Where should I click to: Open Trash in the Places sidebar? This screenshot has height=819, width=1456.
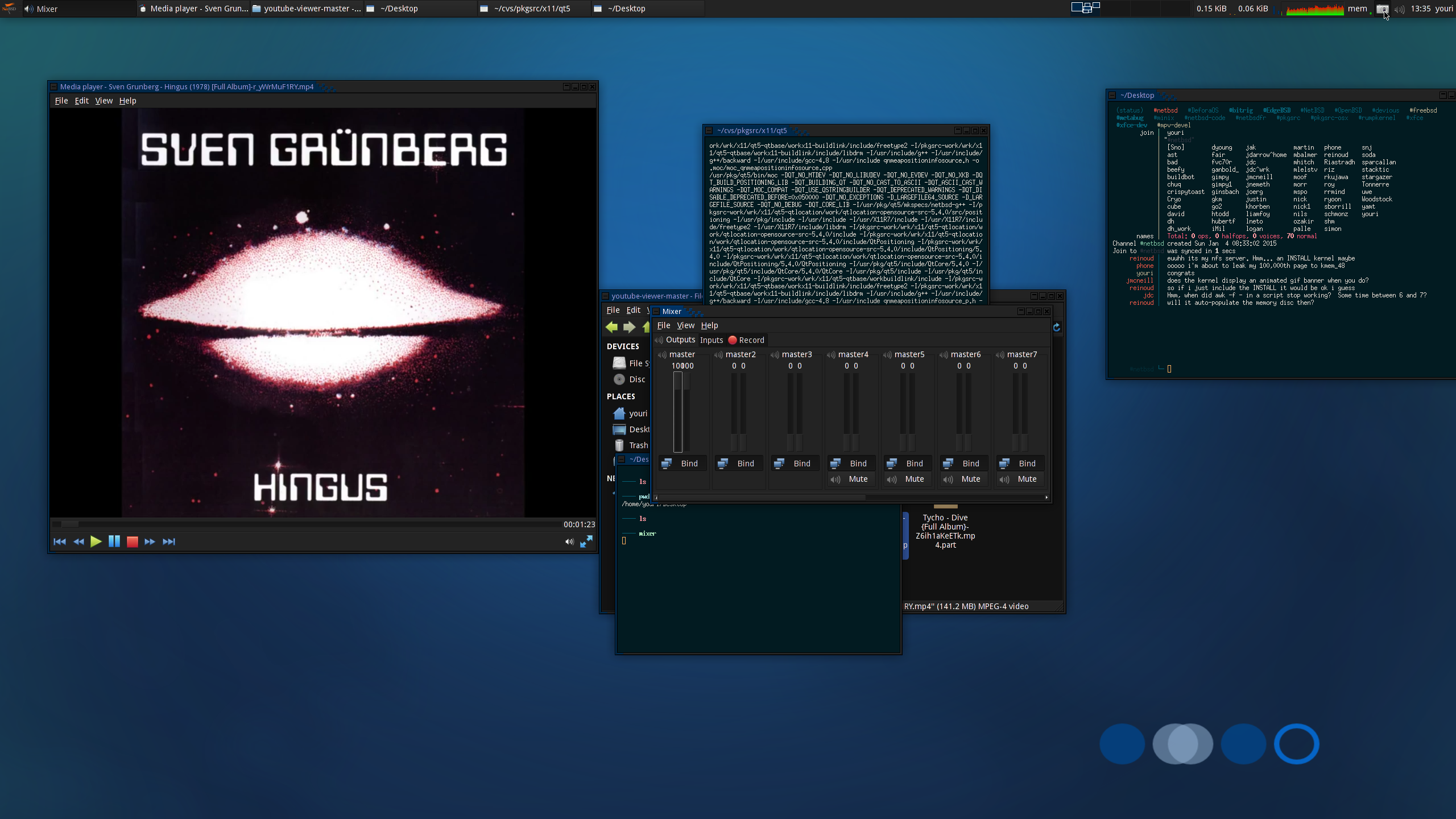[x=631, y=445]
